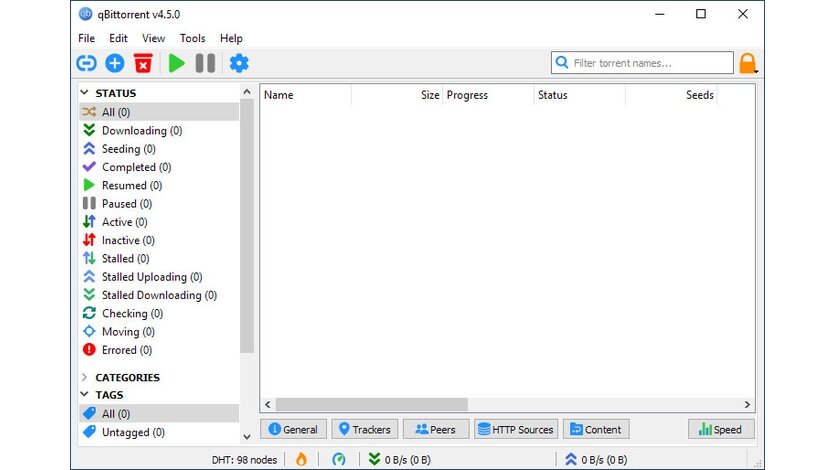Click the magnifier icon in the filter box
The width and height of the screenshot is (836, 470).
pyautogui.click(x=562, y=62)
